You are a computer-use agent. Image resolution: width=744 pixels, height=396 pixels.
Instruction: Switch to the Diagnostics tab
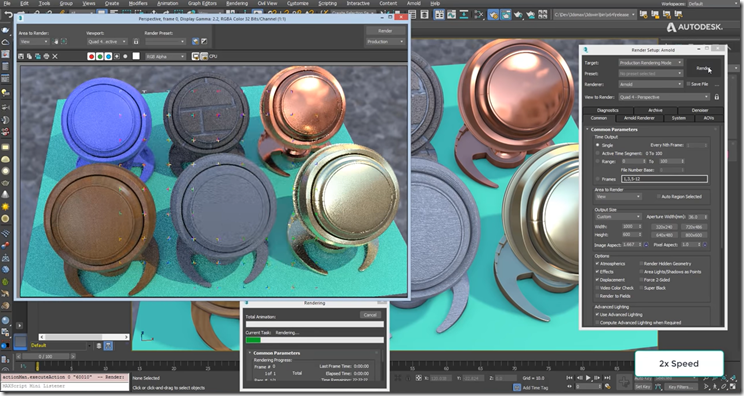coord(607,110)
